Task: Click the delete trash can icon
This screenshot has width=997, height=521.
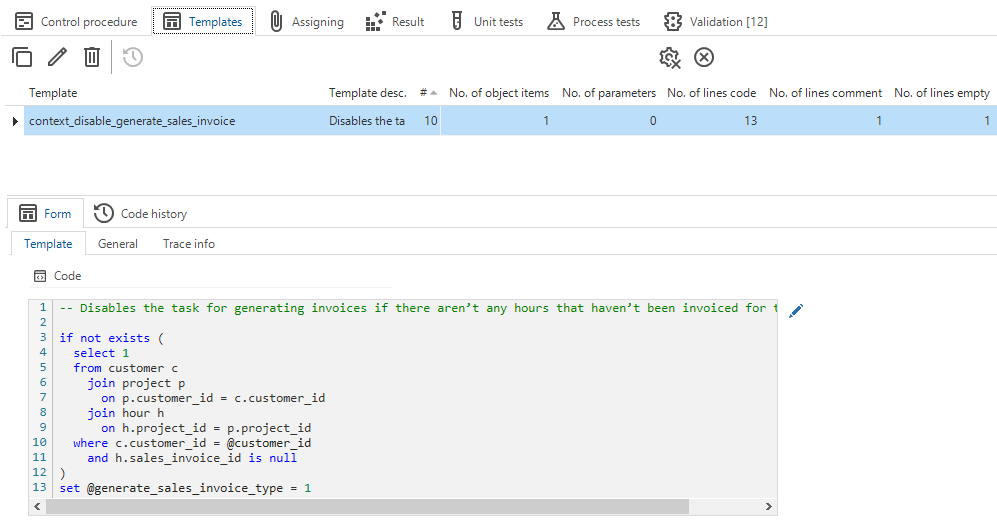Action: pos(92,58)
